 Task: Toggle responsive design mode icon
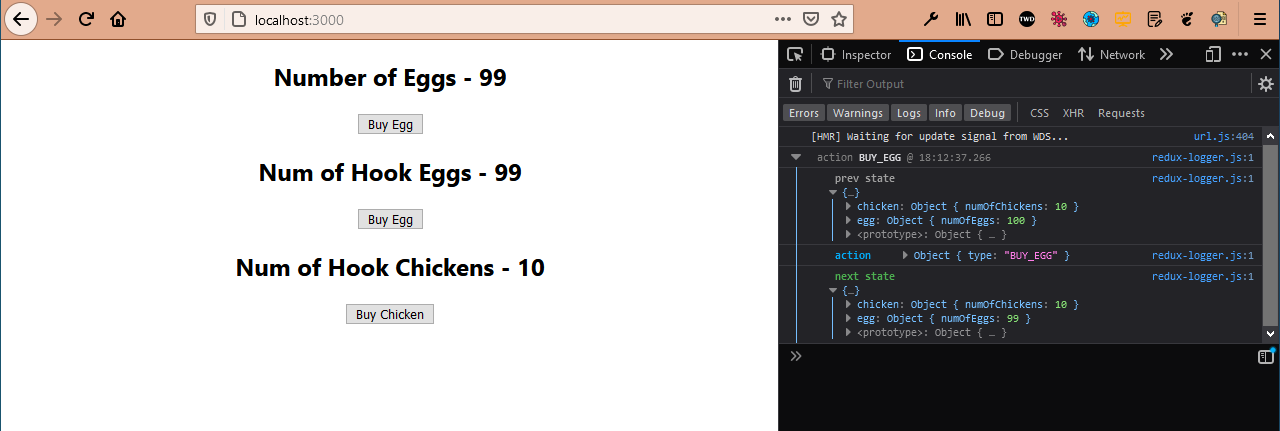[1213, 55]
